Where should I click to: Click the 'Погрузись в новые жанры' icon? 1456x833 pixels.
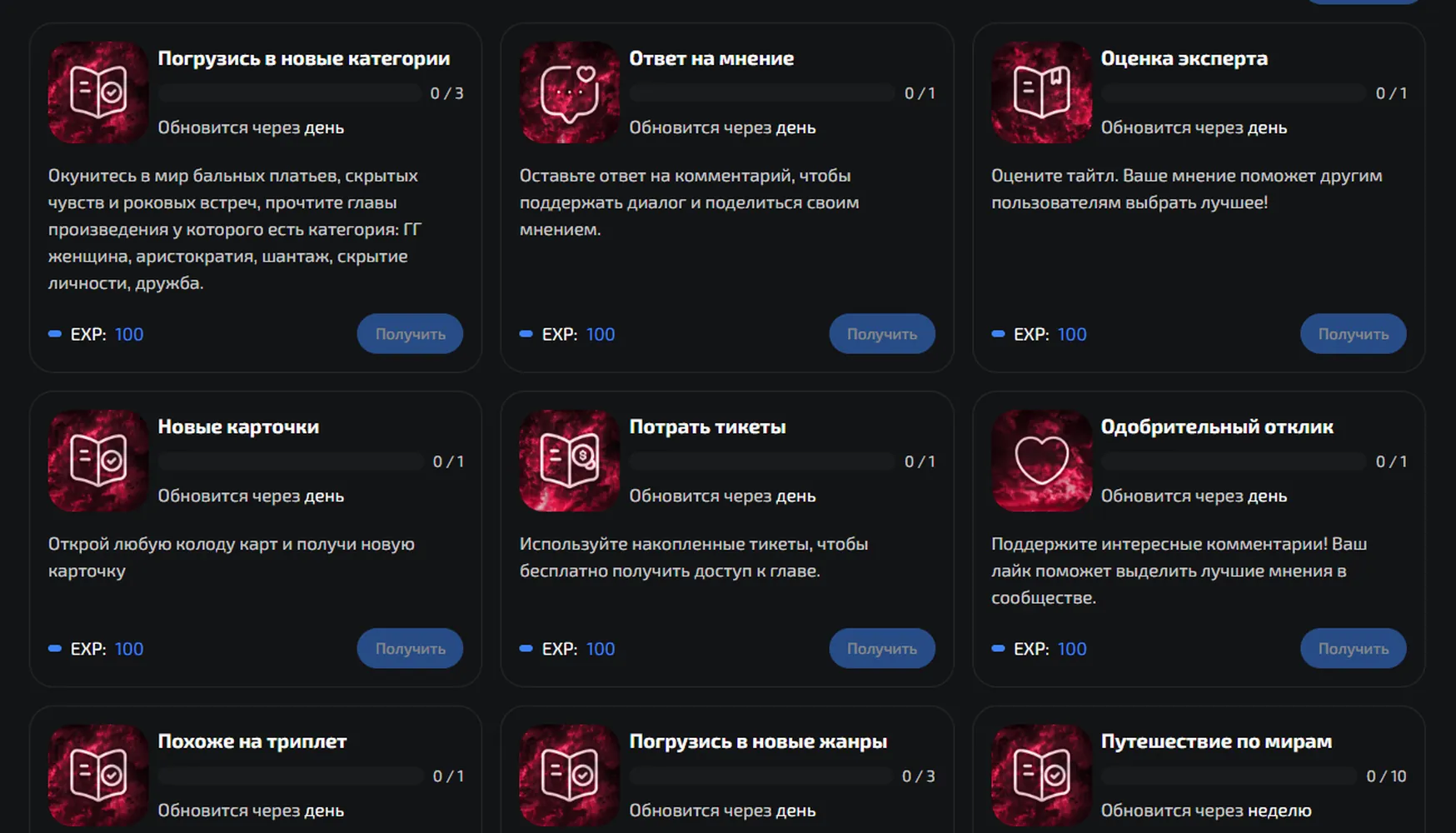(570, 776)
